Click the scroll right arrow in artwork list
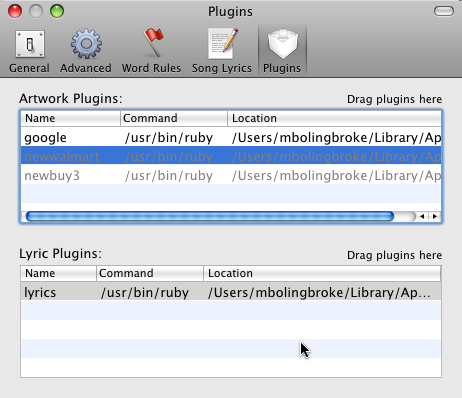 [435, 216]
